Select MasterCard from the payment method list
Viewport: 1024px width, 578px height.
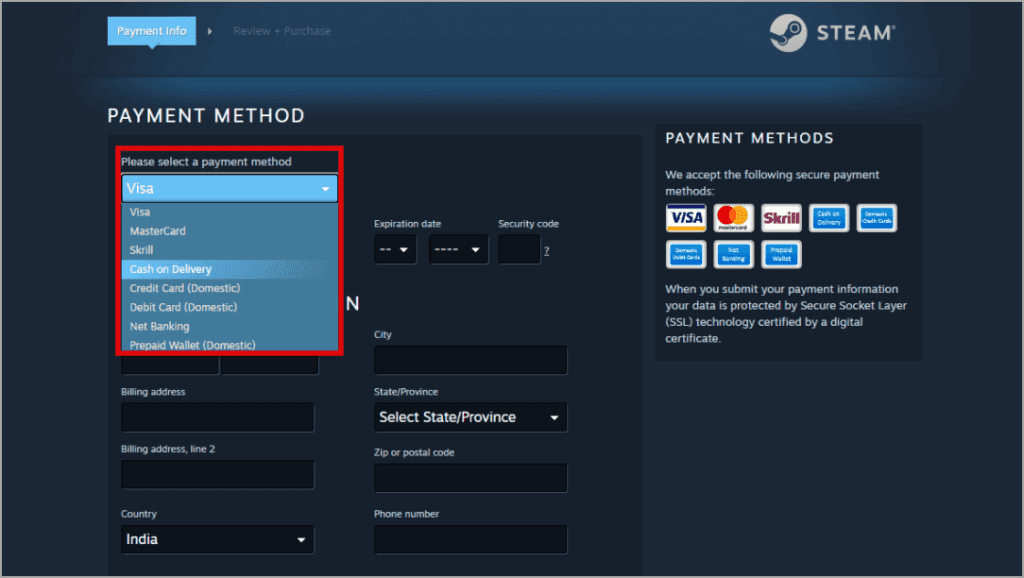(156, 231)
